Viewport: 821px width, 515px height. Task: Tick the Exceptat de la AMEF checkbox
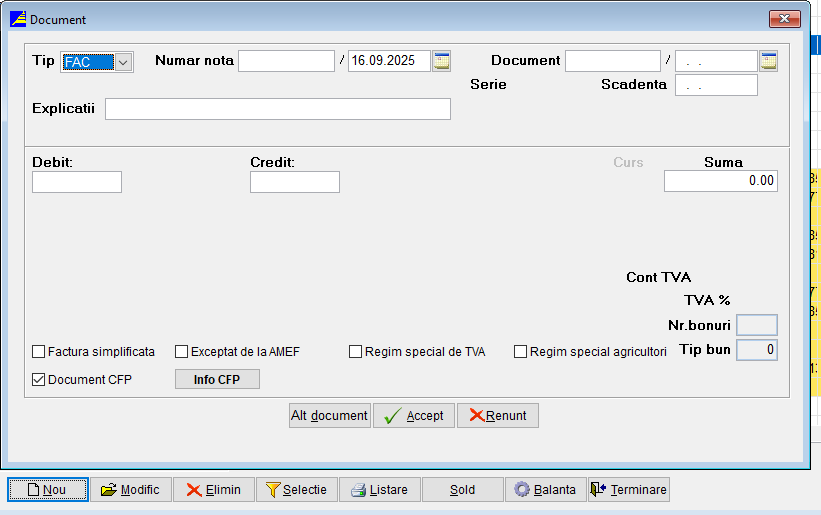click(182, 352)
